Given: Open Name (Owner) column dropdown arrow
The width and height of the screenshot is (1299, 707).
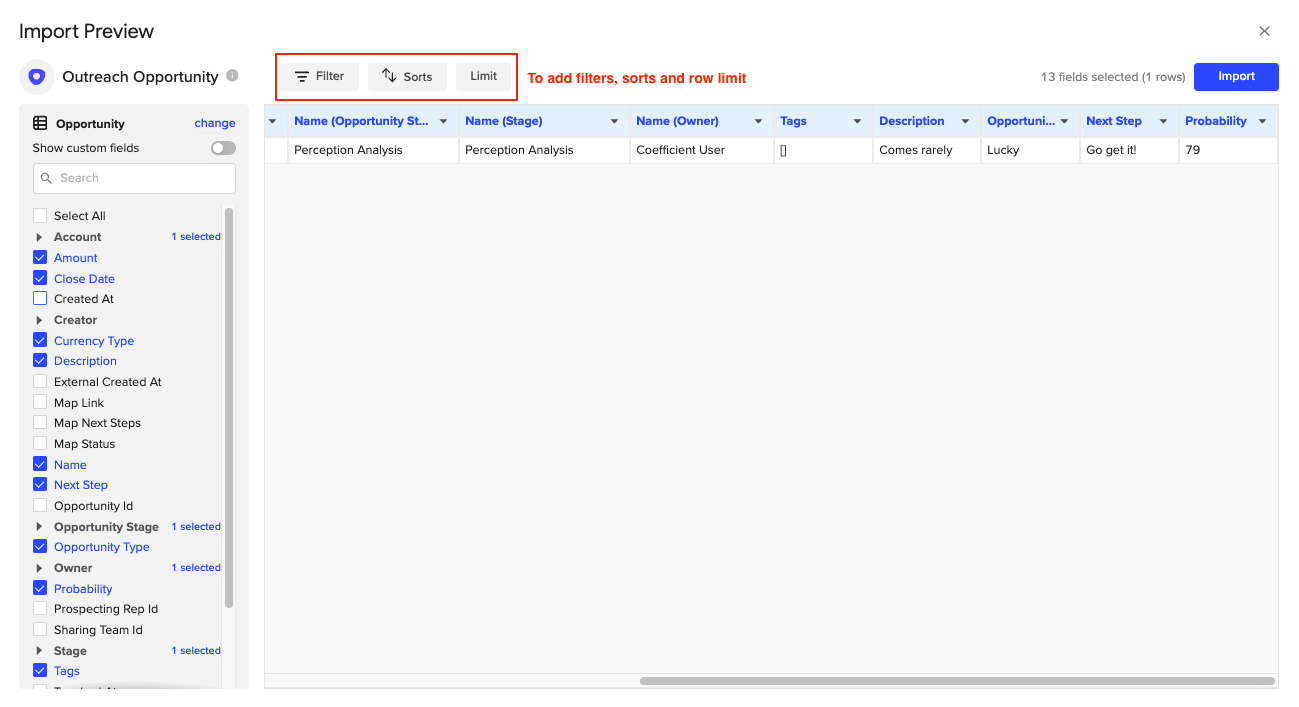Looking at the screenshot, I should [758, 121].
